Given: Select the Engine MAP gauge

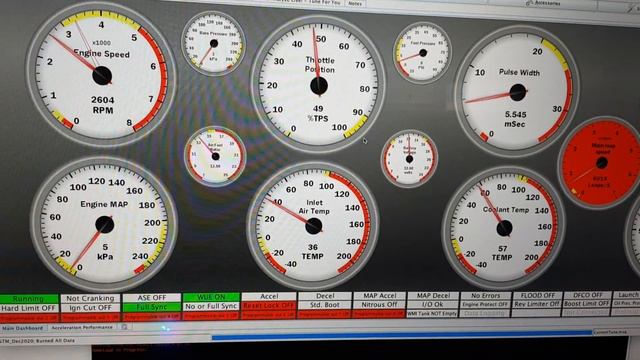Looking at the screenshot, I should (x=104, y=223).
